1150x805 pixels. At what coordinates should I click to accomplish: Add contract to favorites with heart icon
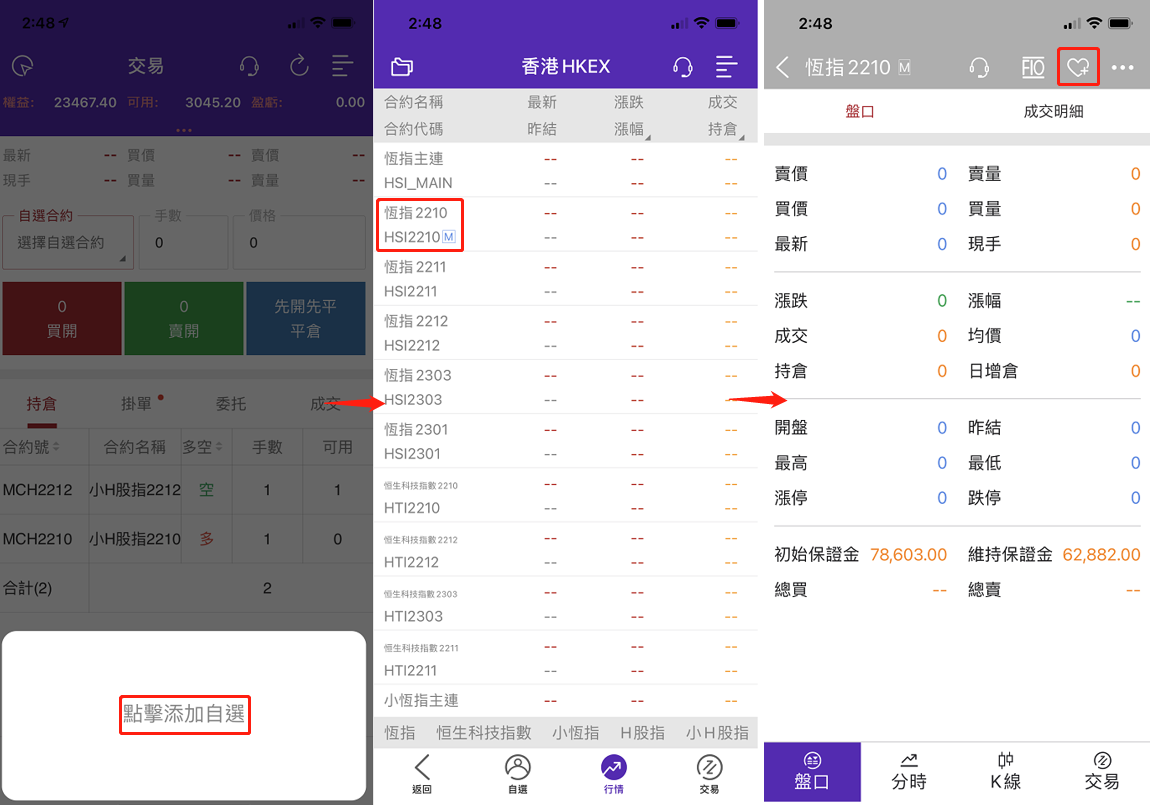point(1077,67)
